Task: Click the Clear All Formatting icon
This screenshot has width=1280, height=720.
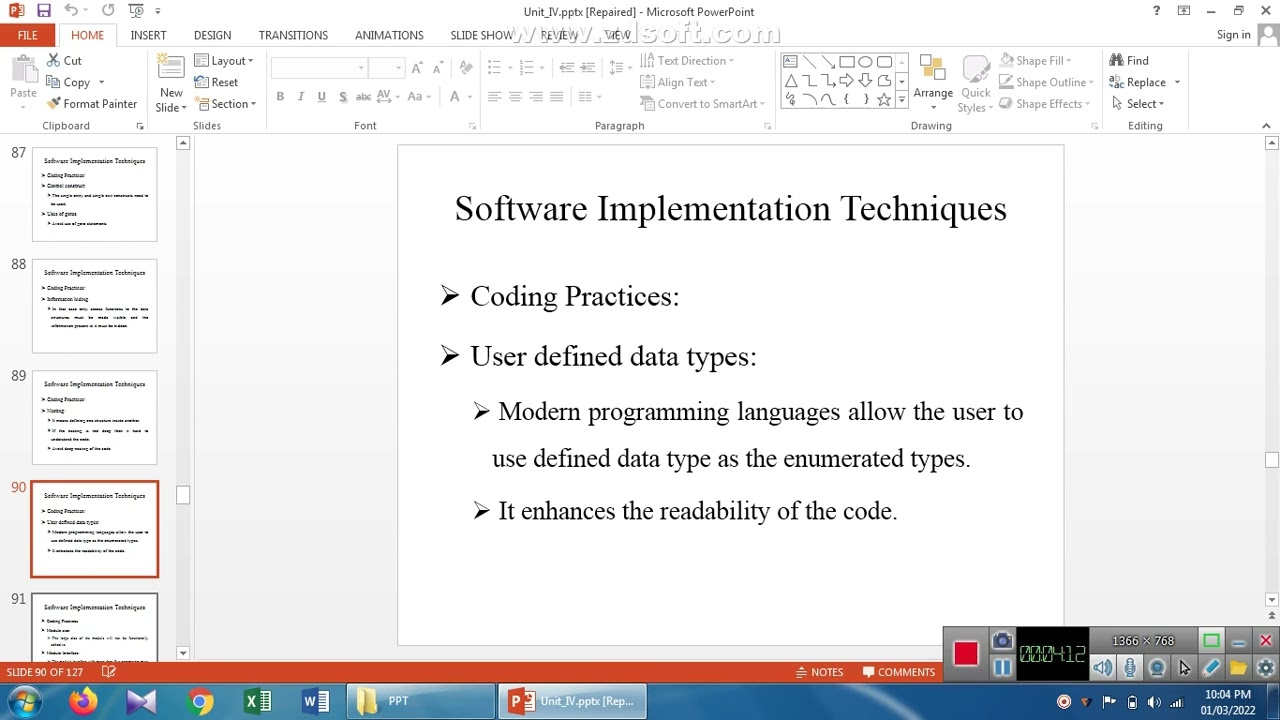Action: click(x=465, y=67)
